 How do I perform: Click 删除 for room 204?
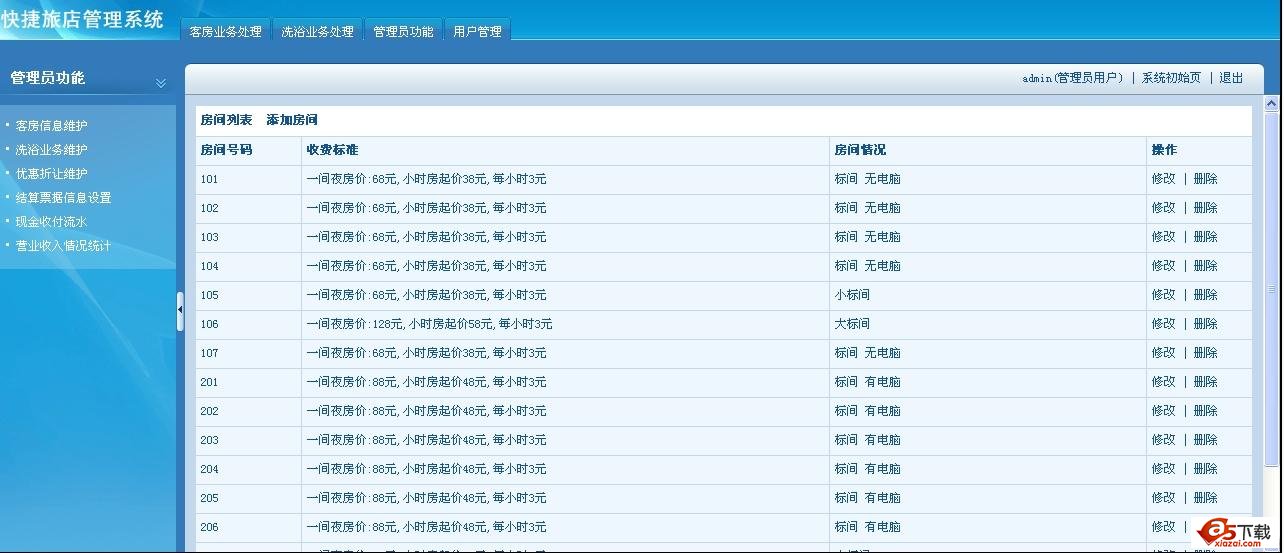pos(1205,469)
